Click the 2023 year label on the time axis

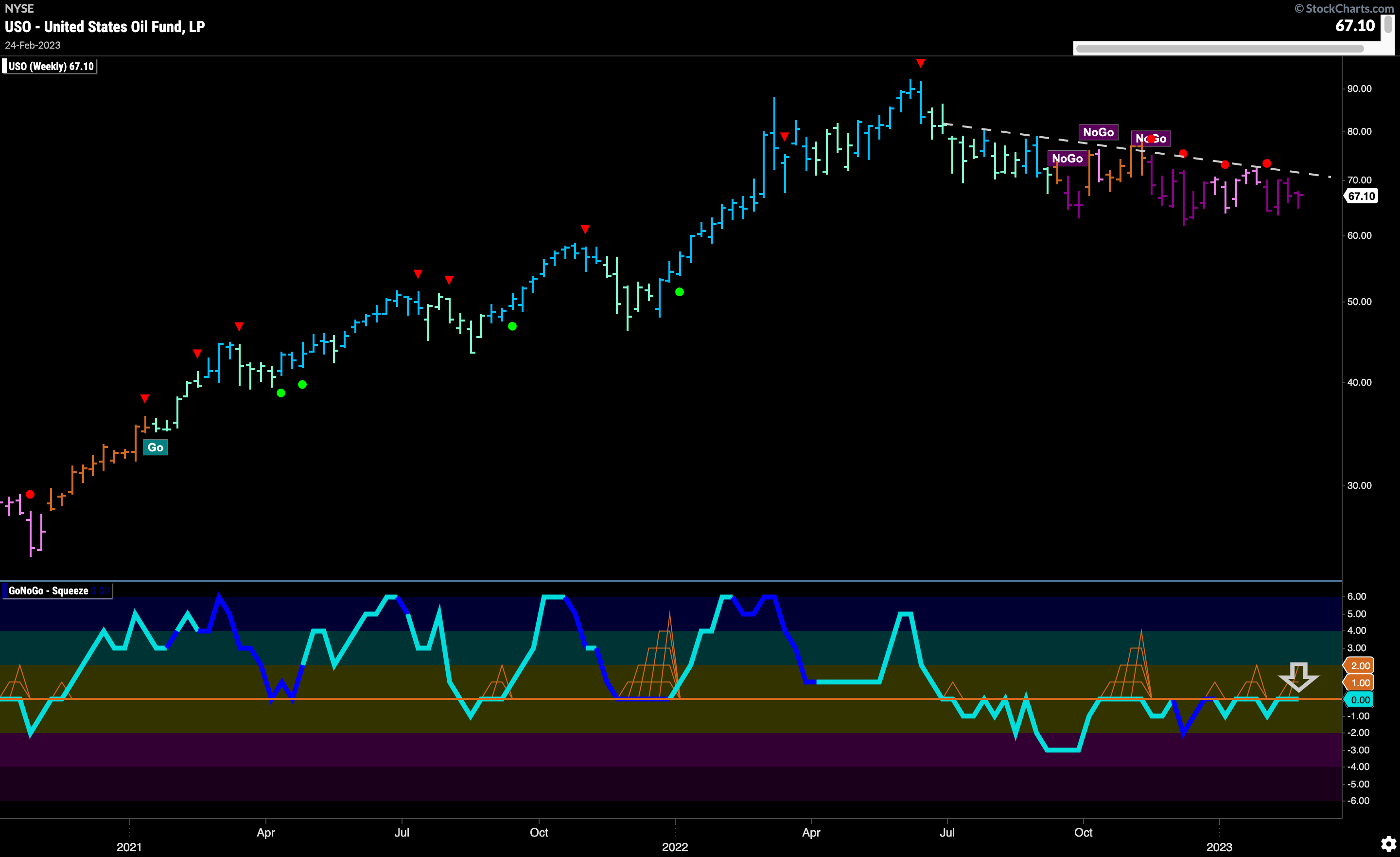coord(1219,847)
